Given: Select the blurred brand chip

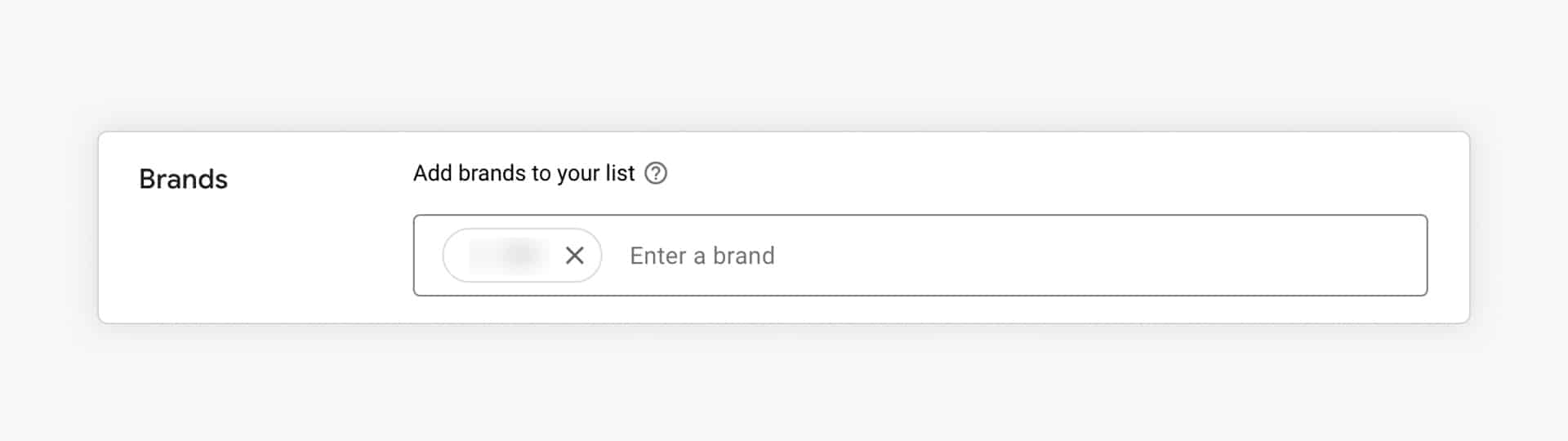Looking at the screenshot, I should click(522, 256).
